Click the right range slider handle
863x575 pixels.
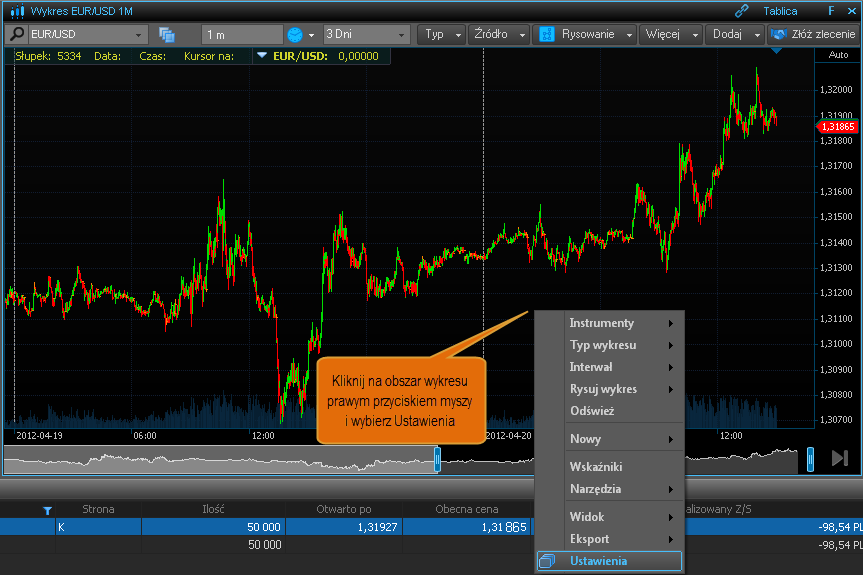tap(810, 459)
